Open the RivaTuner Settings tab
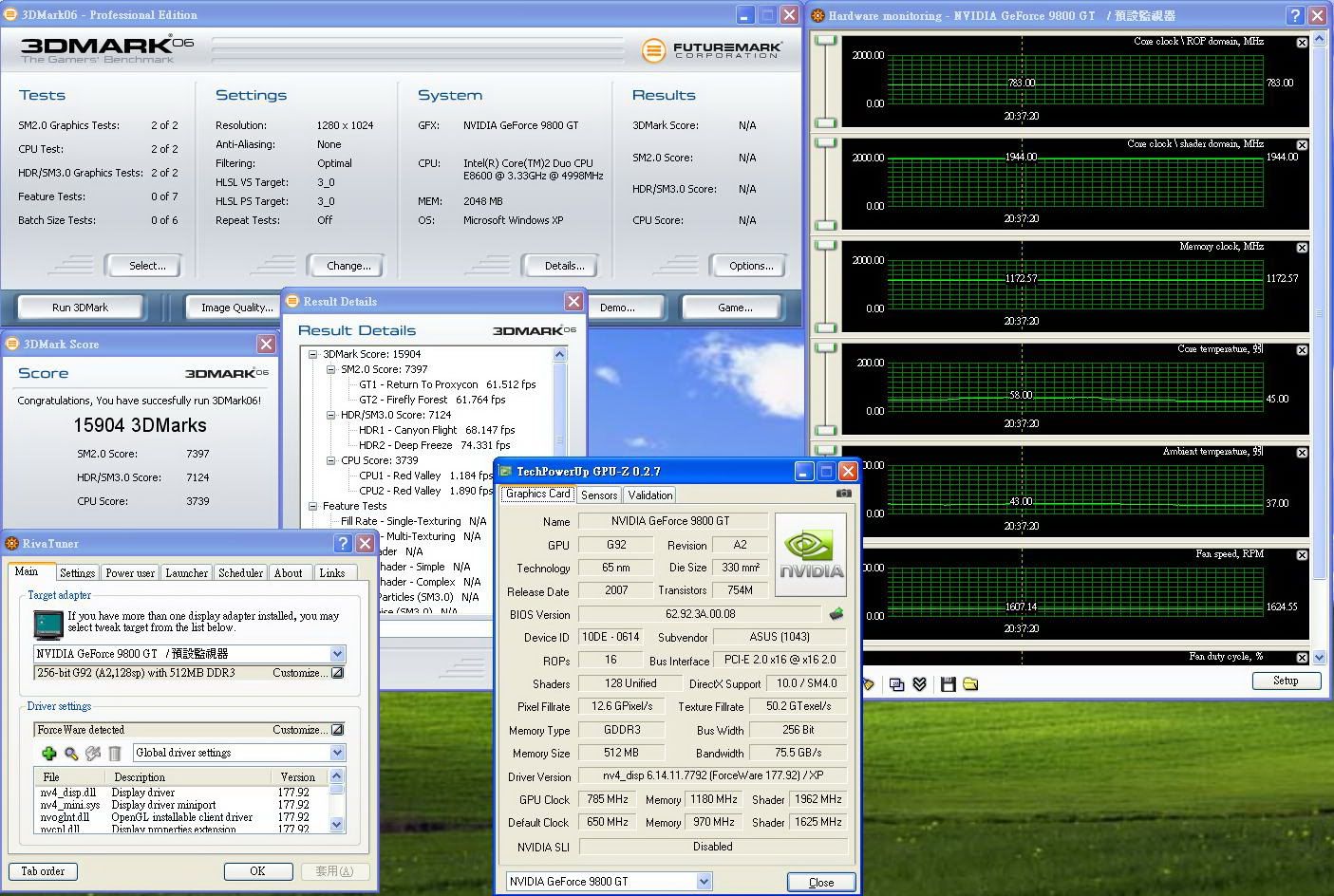The height and width of the screenshot is (896, 1334). (x=77, y=573)
